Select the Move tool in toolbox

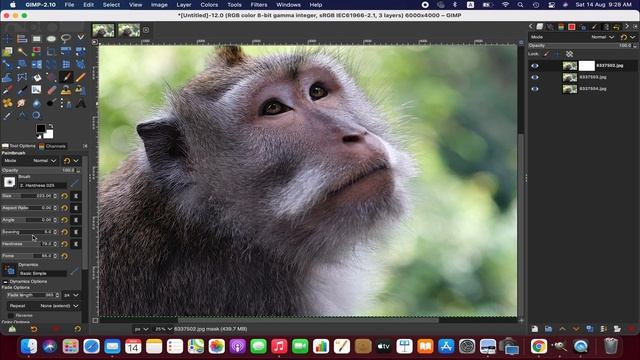point(7,39)
